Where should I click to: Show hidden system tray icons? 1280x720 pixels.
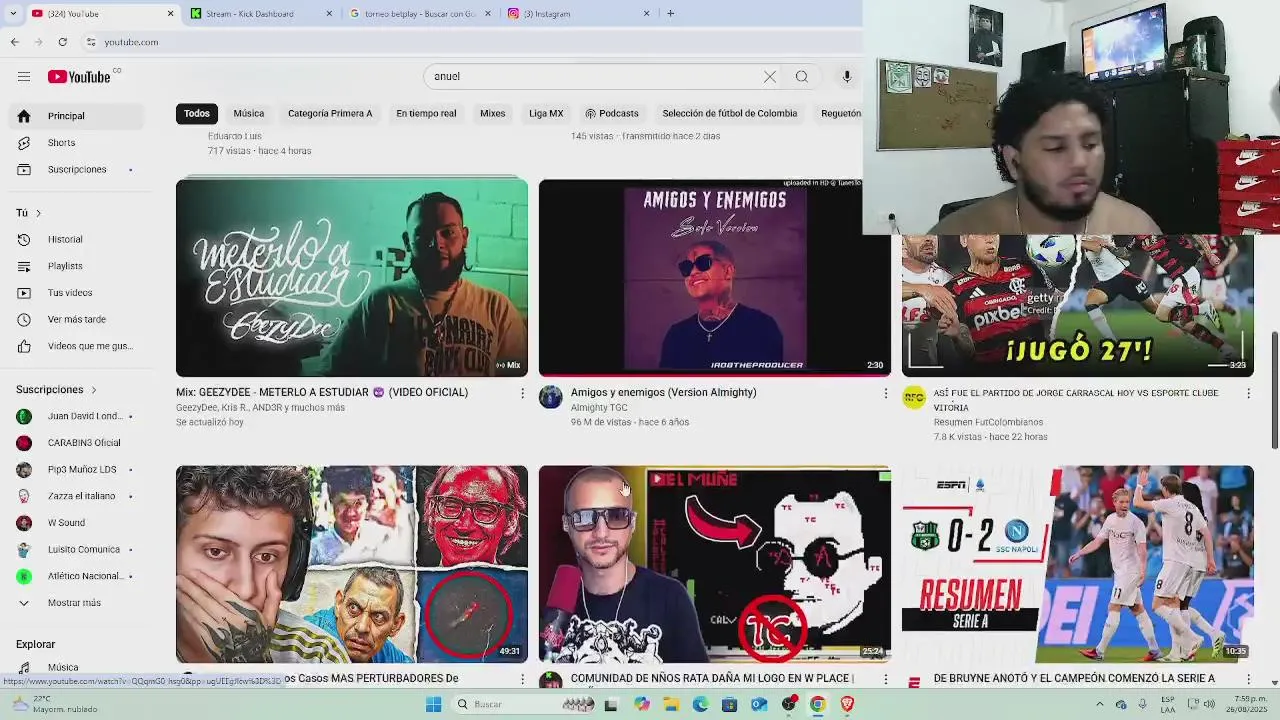coord(1099,704)
